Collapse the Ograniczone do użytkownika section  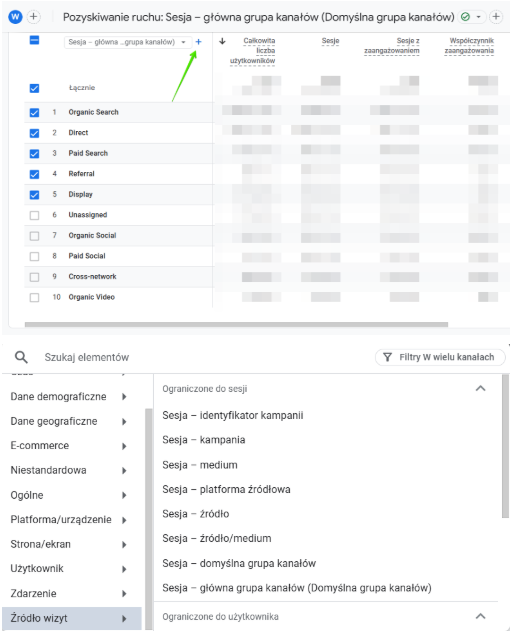pyautogui.click(x=480, y=616)
